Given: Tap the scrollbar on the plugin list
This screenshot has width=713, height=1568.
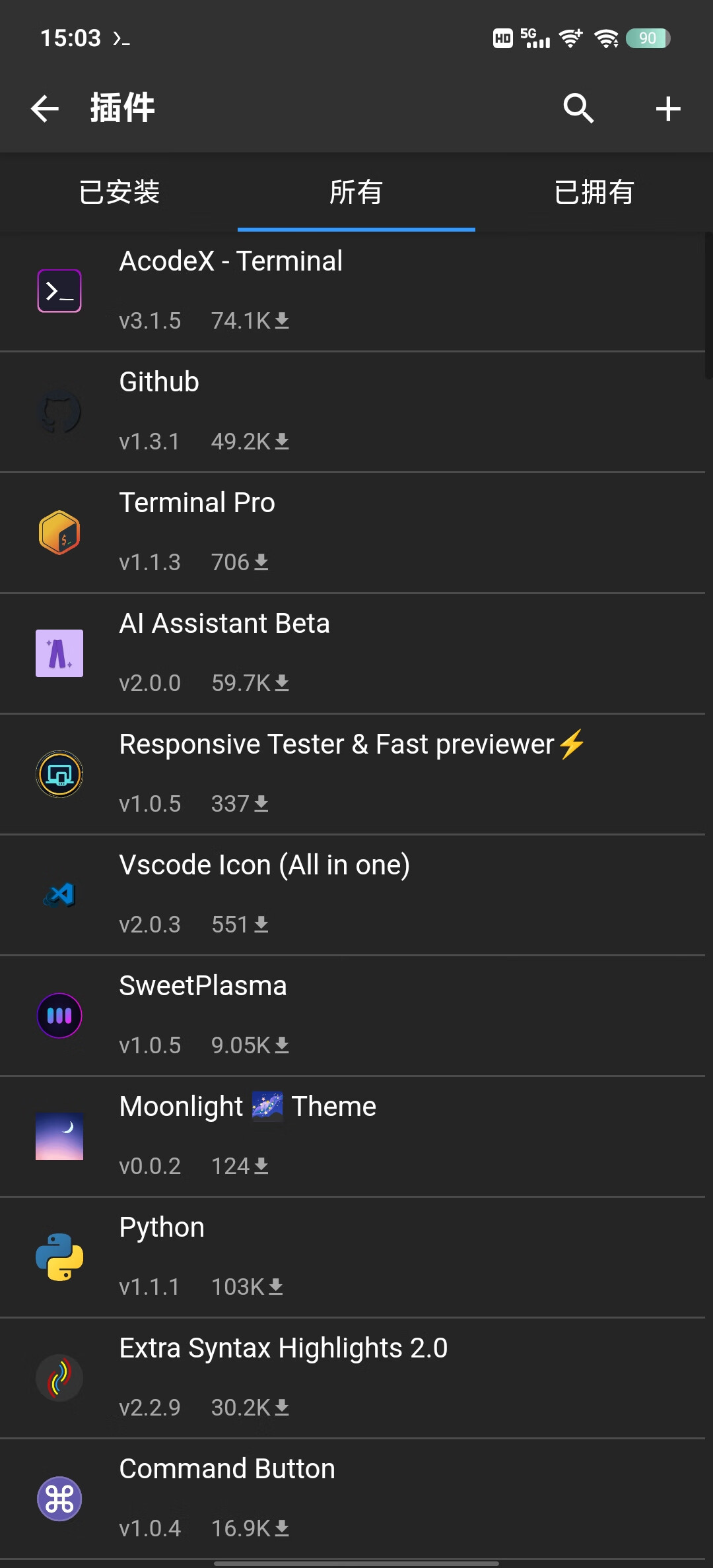Looking at the screenshot, I should point(708,304).
